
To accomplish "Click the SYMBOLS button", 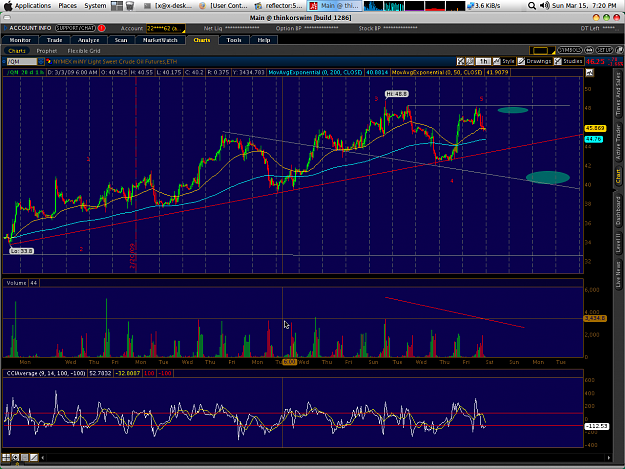I will tap(570, 50).
